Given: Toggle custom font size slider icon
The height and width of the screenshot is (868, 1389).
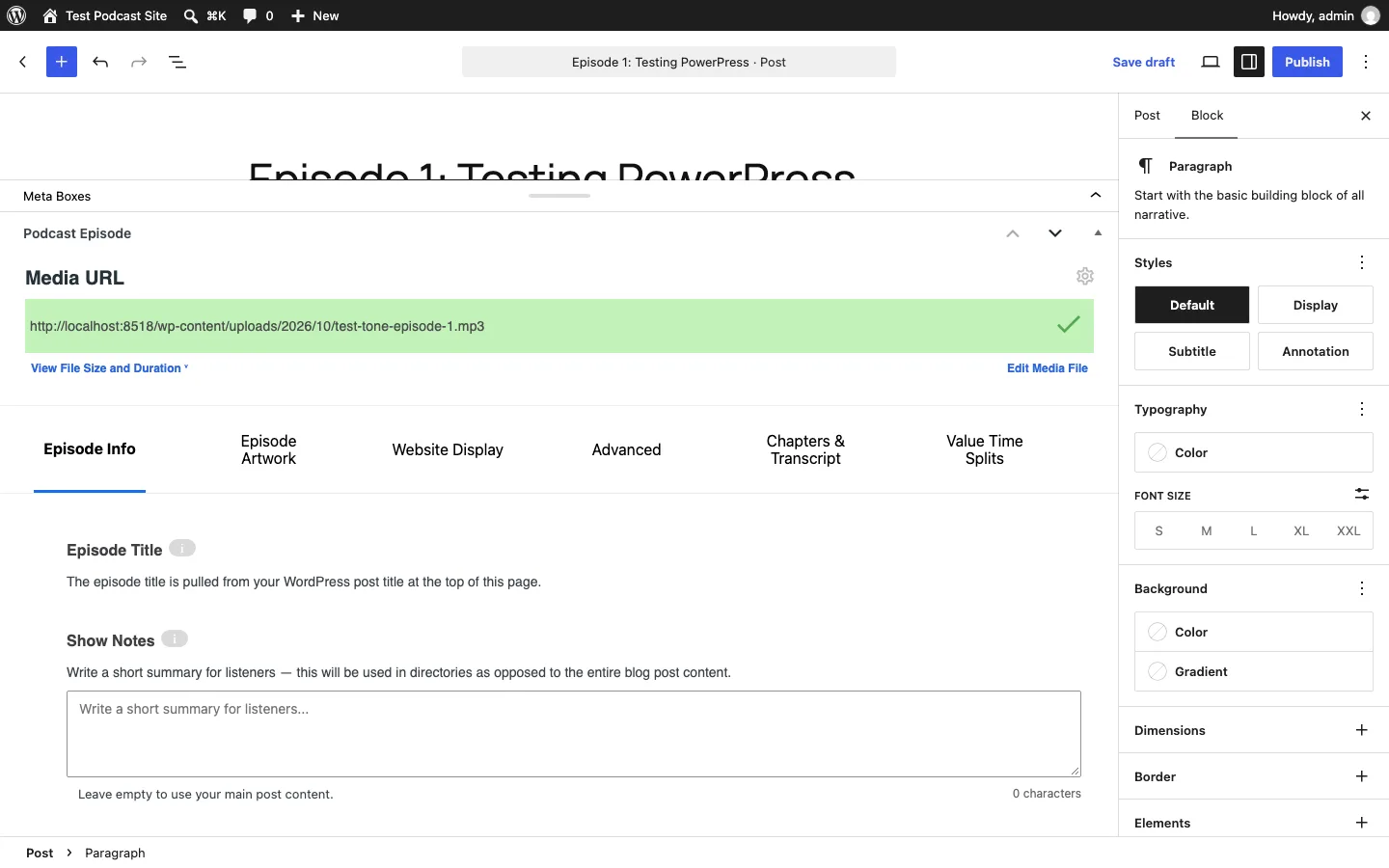Looking at the screenshot, I should (x=1362, y=494).
